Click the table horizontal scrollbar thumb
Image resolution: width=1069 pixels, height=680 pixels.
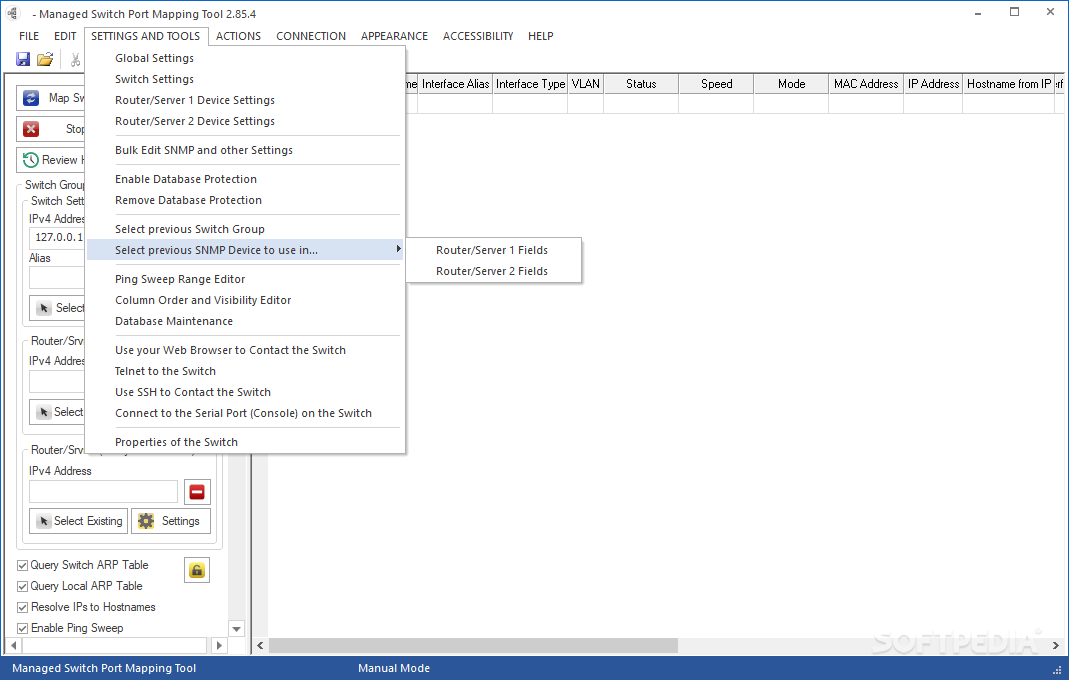pos(473,645)
